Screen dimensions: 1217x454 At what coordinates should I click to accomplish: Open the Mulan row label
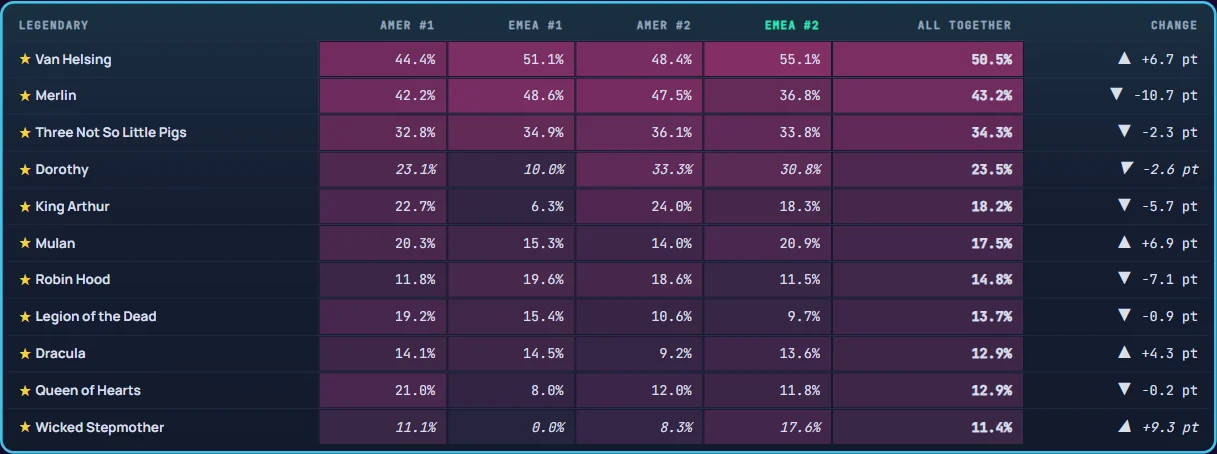click(x=55, y=243)
